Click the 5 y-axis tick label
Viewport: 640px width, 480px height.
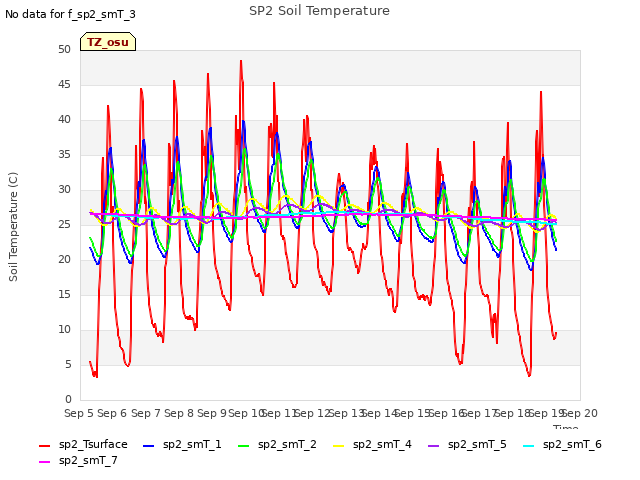point(68,364)
